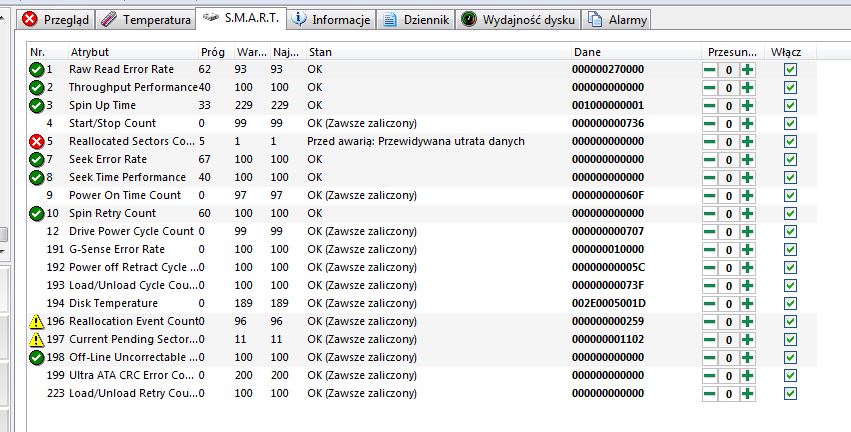Click green check icon for Off-Line Uncorrectable
This screenshot has width=851, height=432.
click(x=36, y=358)
